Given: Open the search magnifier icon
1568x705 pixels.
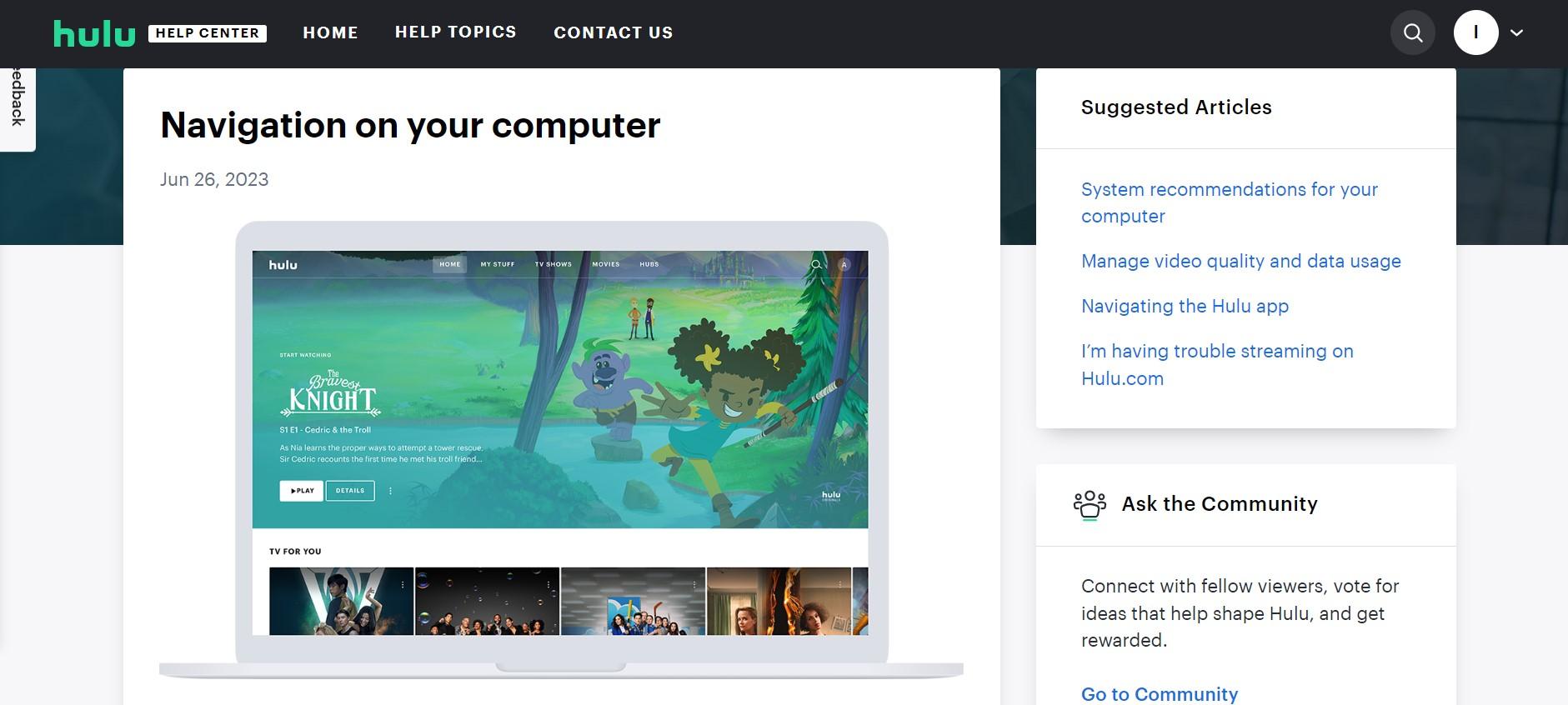Looking at the screenshot, I should (1413, 32).
